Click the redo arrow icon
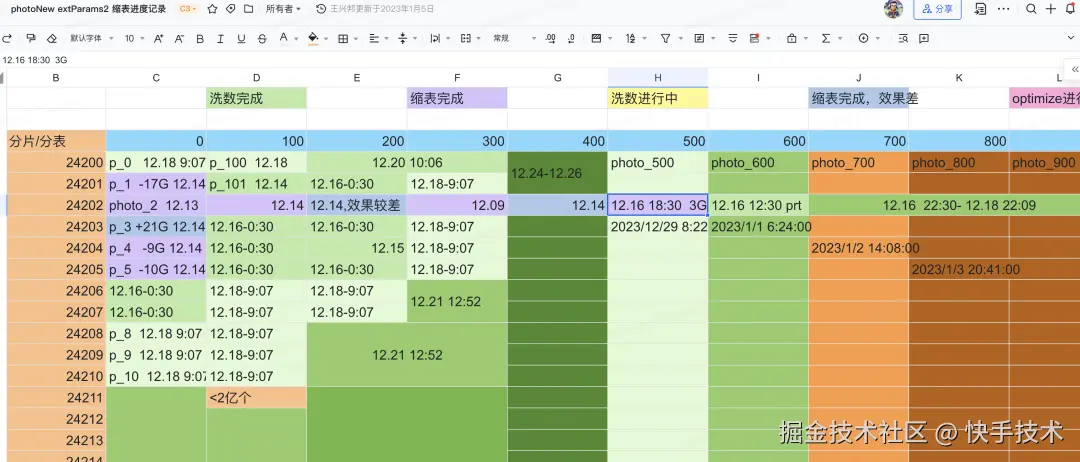1080x462 pixels. (x=7, y=39)
